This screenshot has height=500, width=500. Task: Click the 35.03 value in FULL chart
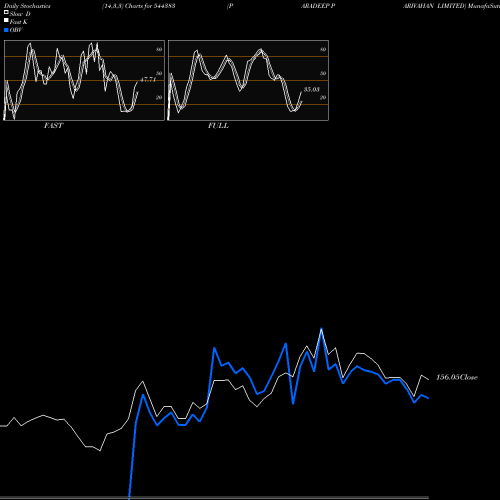(312, 89)
